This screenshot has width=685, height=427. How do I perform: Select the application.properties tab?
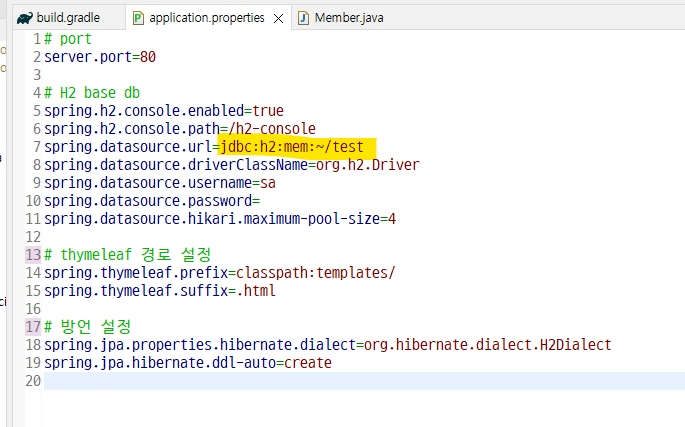(x=207, y=18)
